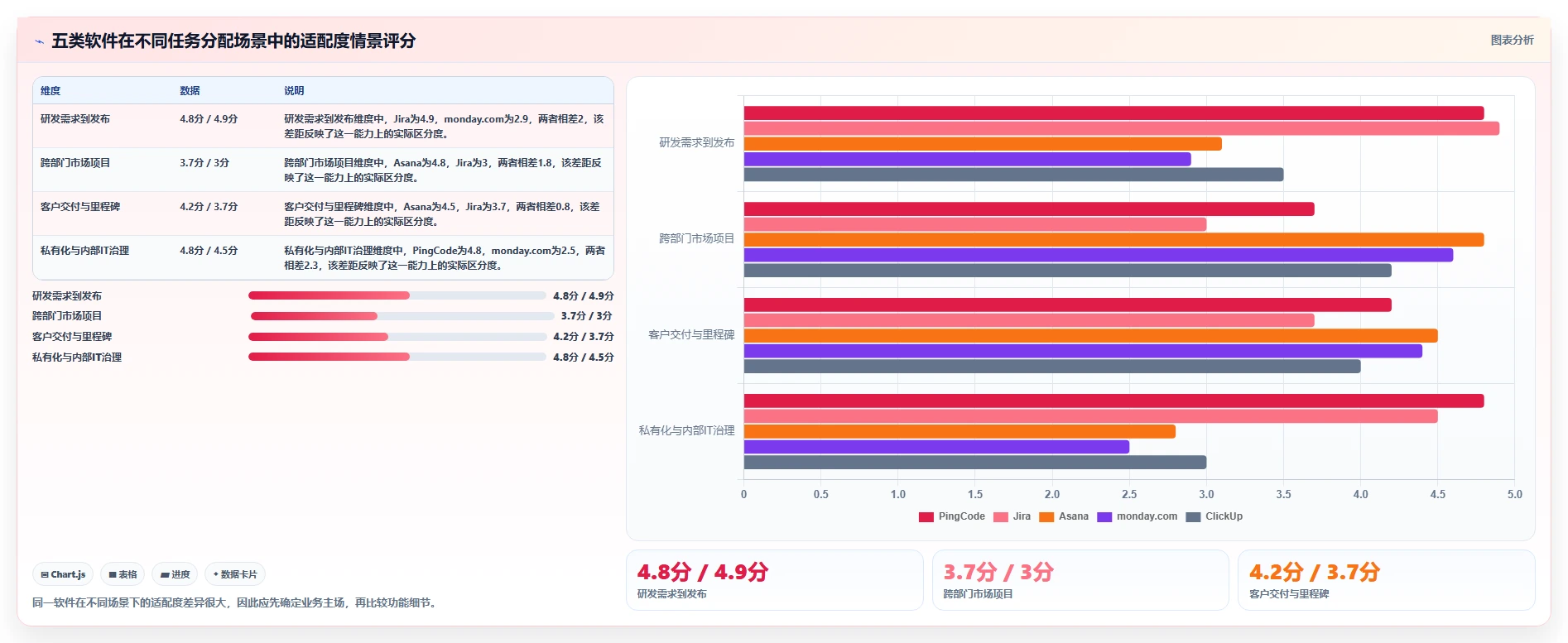
Task: Toggle the Asana legend entry
Action: tap(1064, 516)
